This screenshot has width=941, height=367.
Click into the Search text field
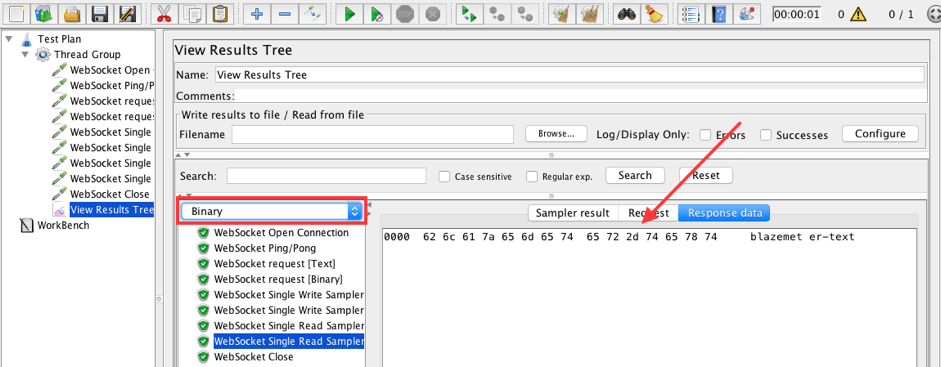[326, 176]
